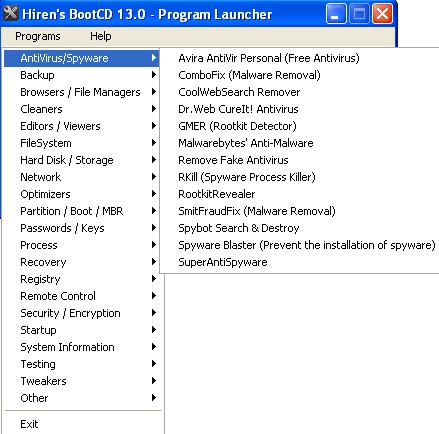Viewport: 439px width, 434px height.
Task: Open Browsers / File Managers submenu
Action: [x=81, y=92]
